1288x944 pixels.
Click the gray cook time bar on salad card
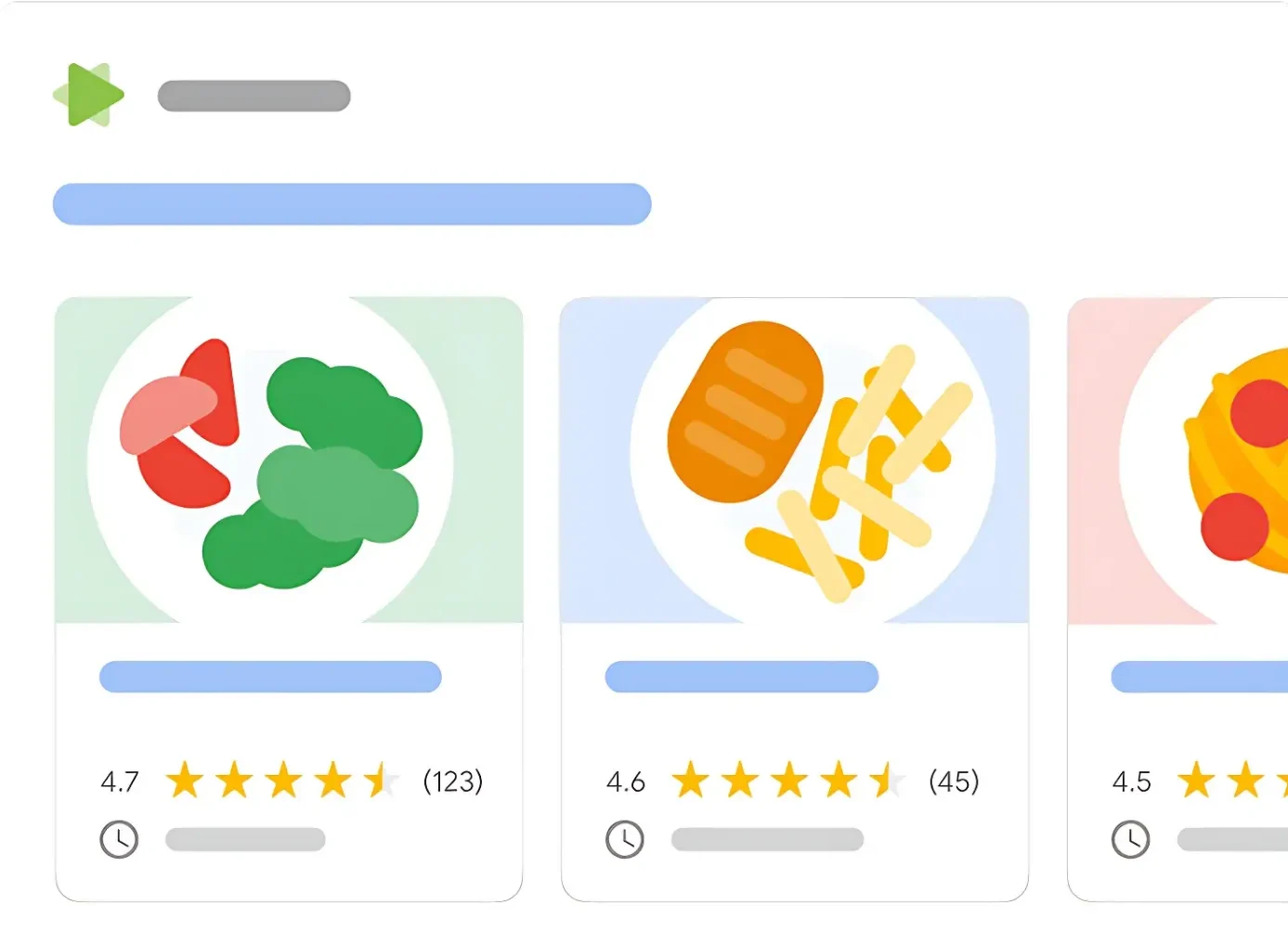coord(245,839)
